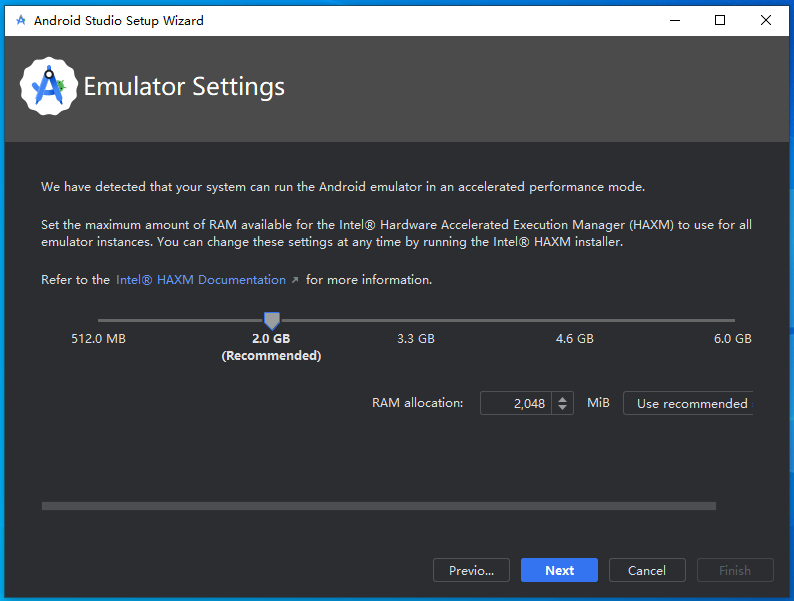The image size is (794, 601).
Task: Click the 2.0 GB Recommended label
Action: coord(271,347)
